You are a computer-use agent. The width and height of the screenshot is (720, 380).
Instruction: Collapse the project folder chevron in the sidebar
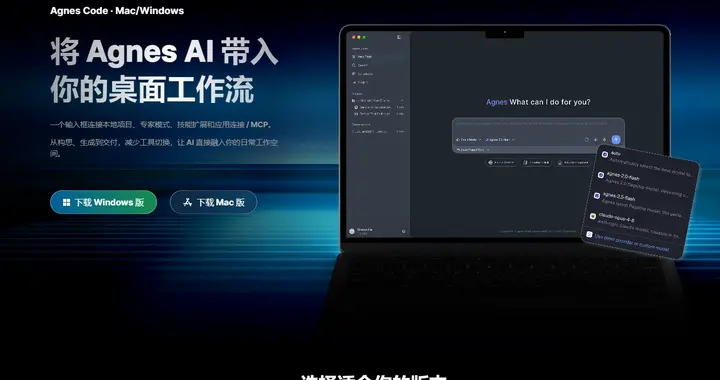coord(402,100)
